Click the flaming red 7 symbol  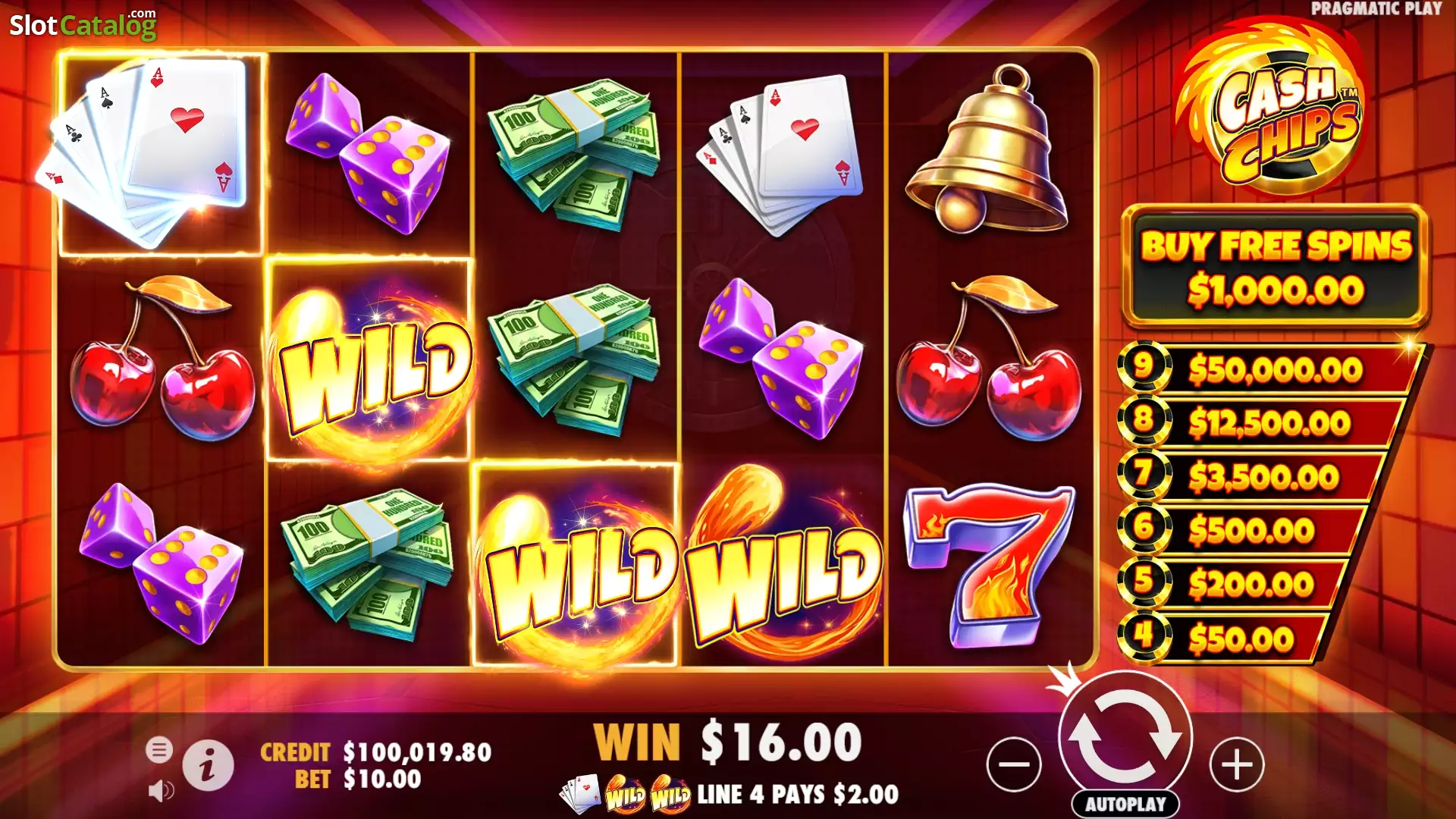(x=990, y=566)
